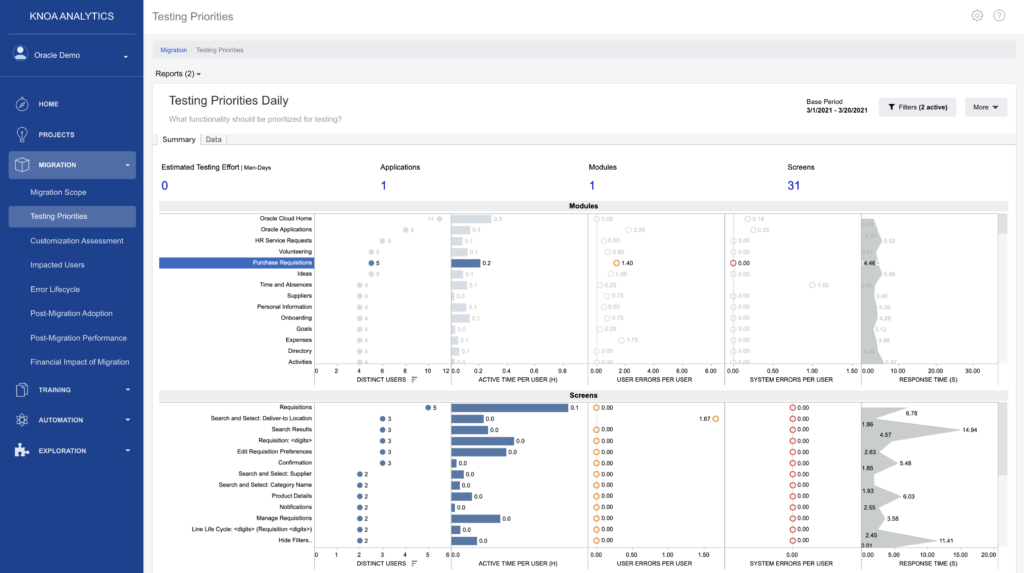
Task: Click the Home menu label
Action: pos(48,104)
